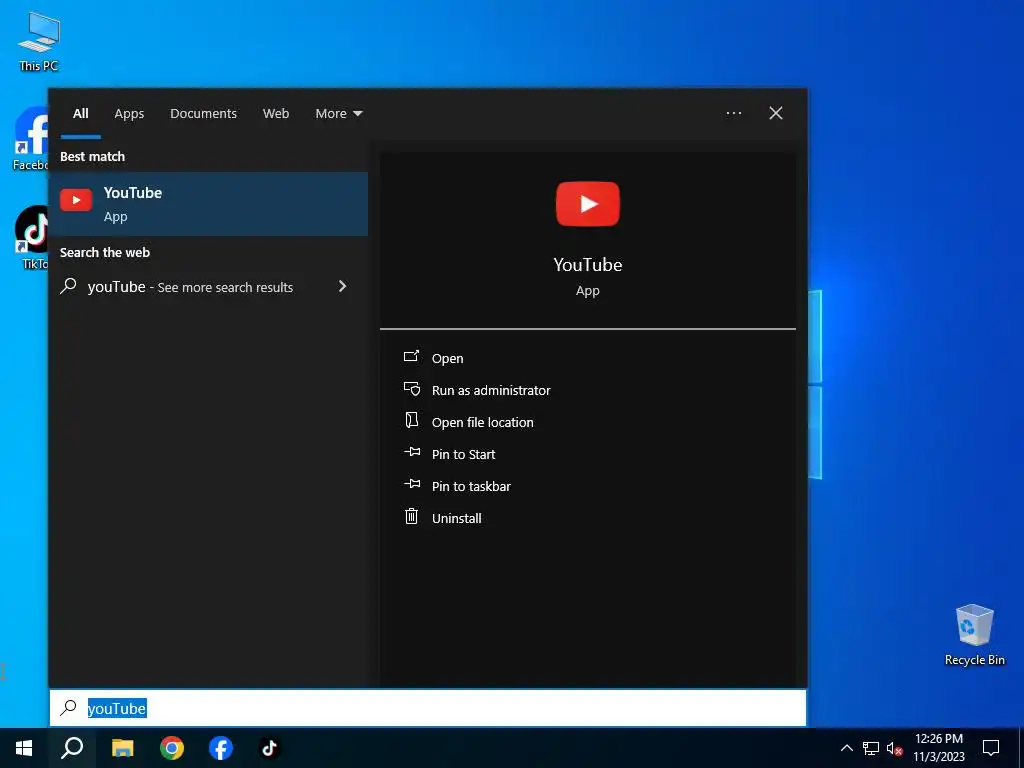Select Open for YouTube app
This screenshot has height=768, width=1024.
(x=447, y=359)
